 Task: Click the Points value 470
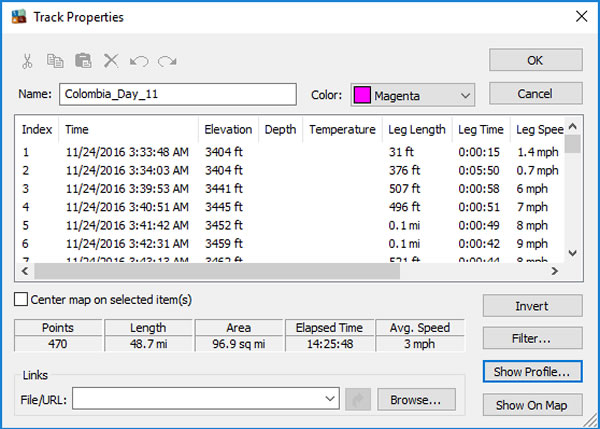click(x=58, y=344)
